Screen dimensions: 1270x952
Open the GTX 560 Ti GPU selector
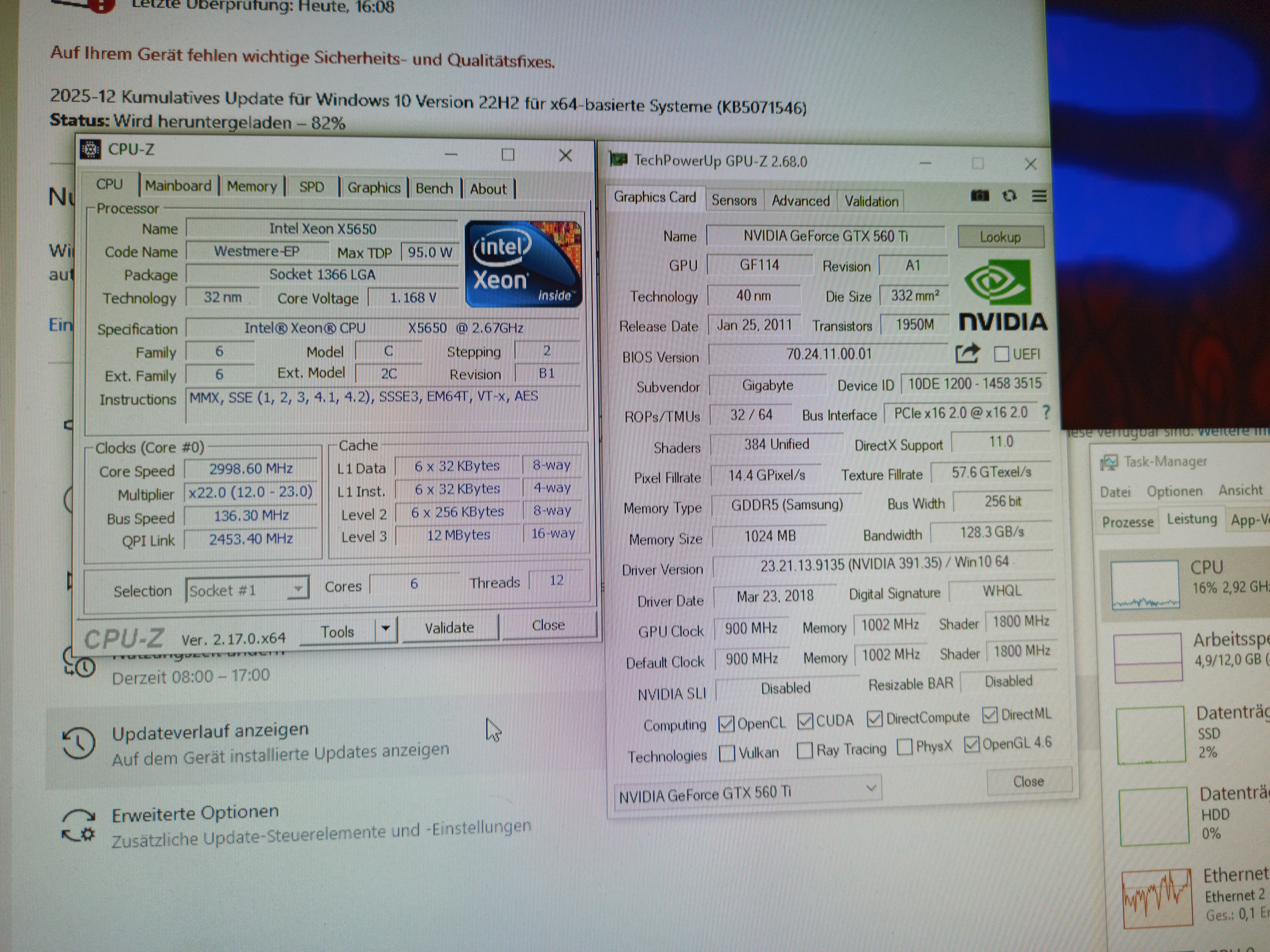pos(747,793)
